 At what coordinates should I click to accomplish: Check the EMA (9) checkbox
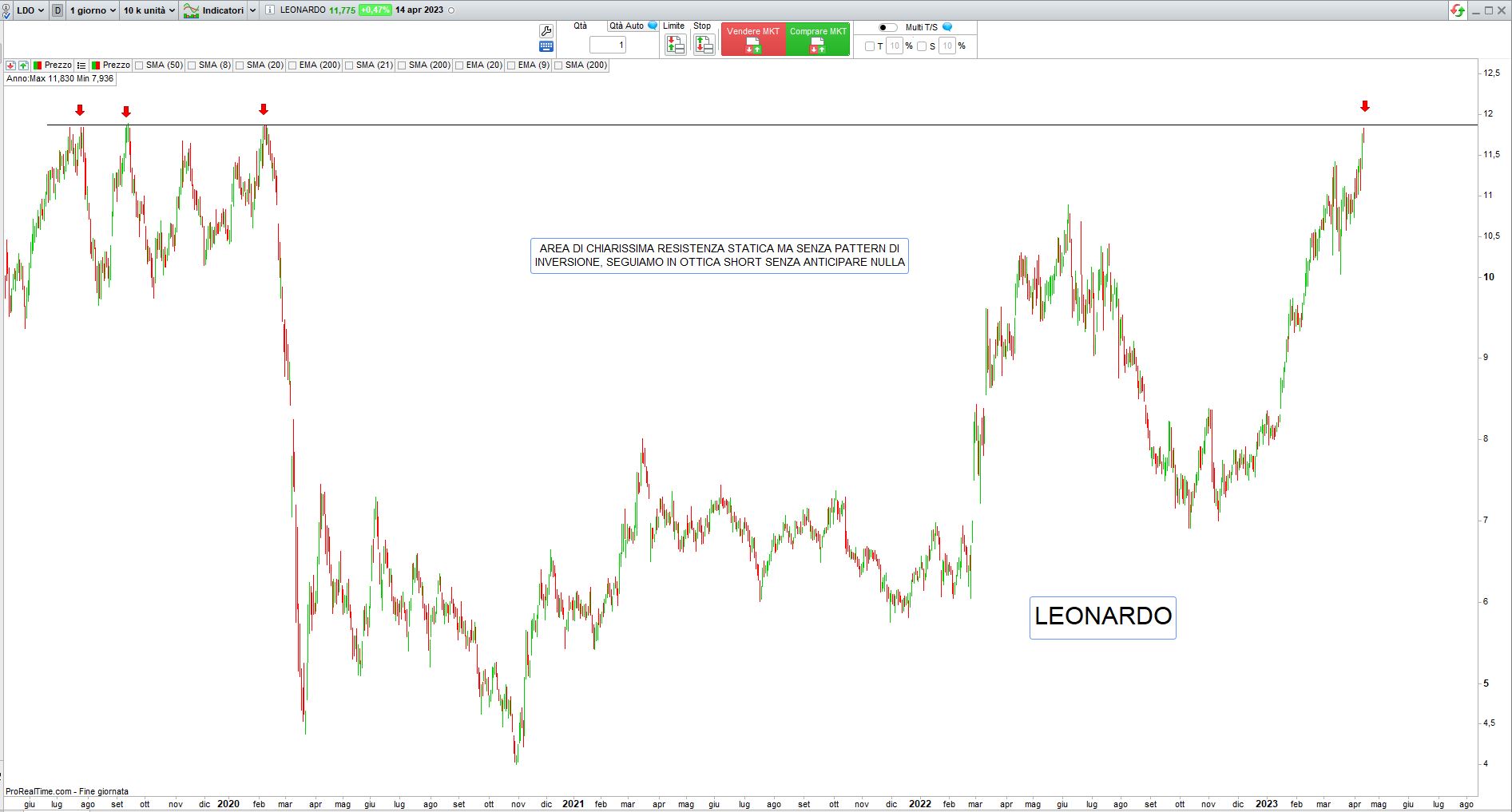511,65
